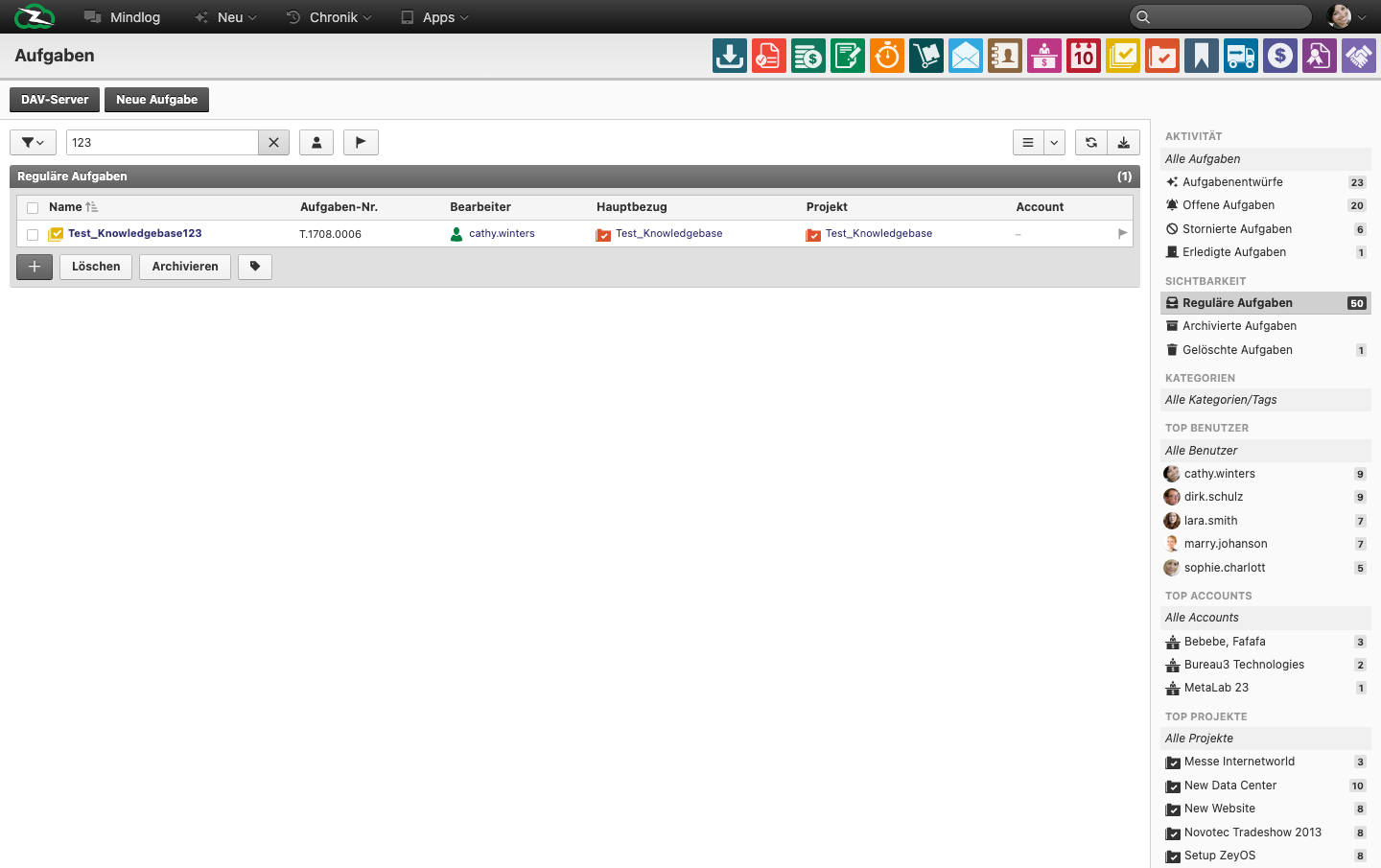Open the orange project folder checkmark icon
The image size is (1381, 868).
[1162, 56]
